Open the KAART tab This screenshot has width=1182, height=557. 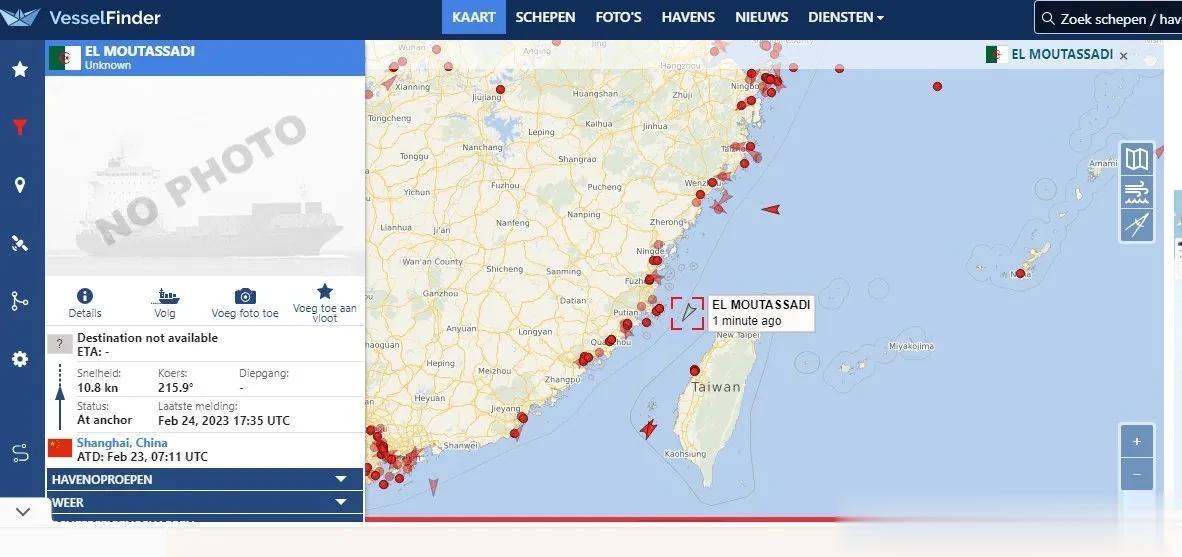pos(473,17)
